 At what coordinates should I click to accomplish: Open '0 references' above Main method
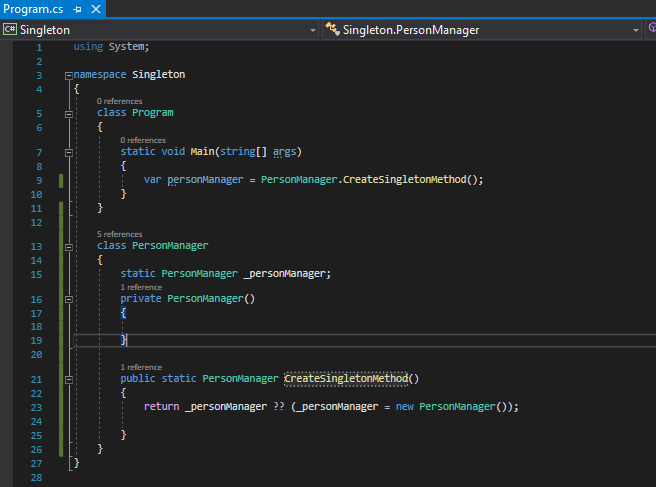pos(143,140)
